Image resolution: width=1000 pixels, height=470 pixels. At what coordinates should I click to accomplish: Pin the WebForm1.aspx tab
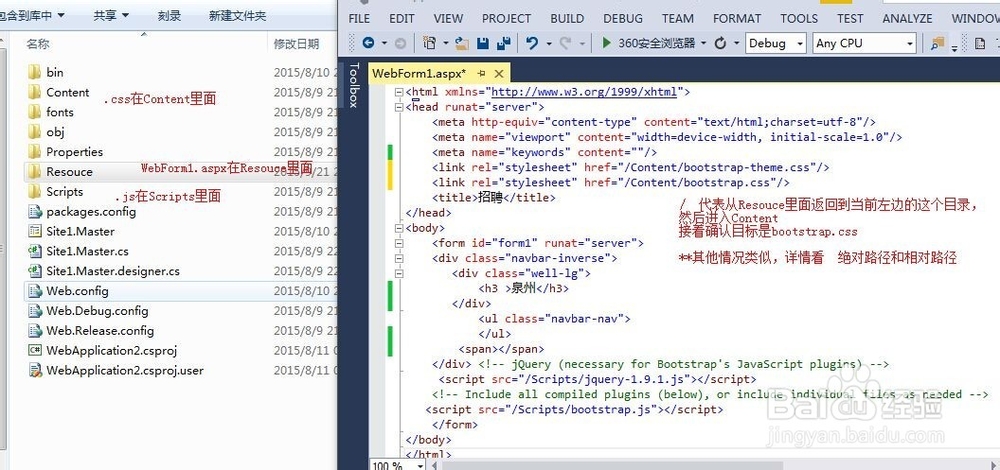click(x=482, y=73)
